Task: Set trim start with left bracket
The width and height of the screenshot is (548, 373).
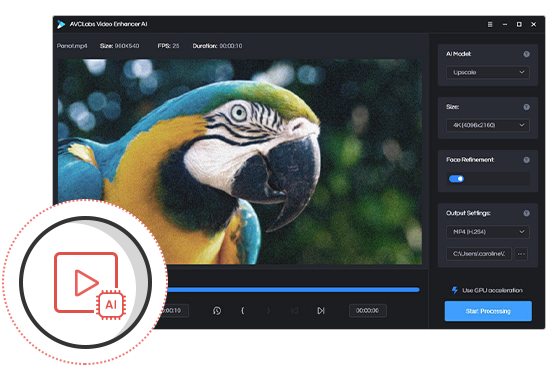Action: 243,310
